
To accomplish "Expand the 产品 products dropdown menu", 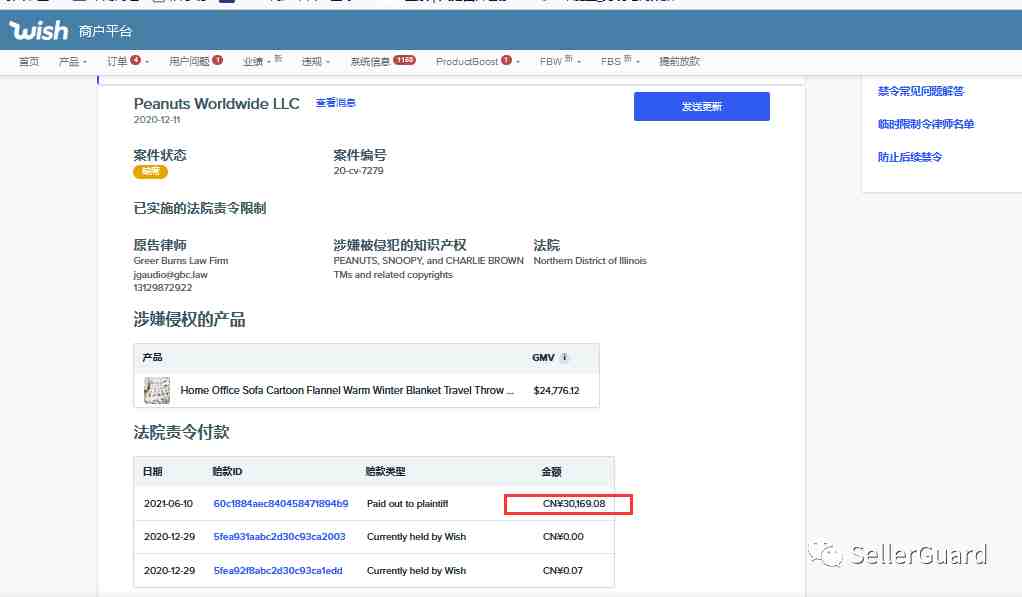I will tap(72, 61).
